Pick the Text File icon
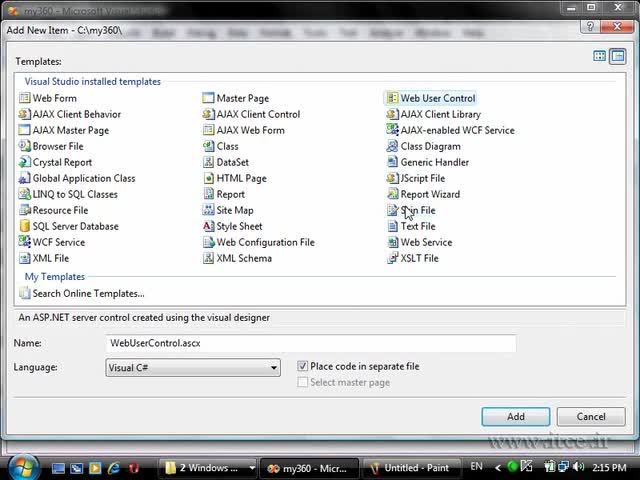The image size is (640, 480). pyautogui.click(x=392, y=226)
